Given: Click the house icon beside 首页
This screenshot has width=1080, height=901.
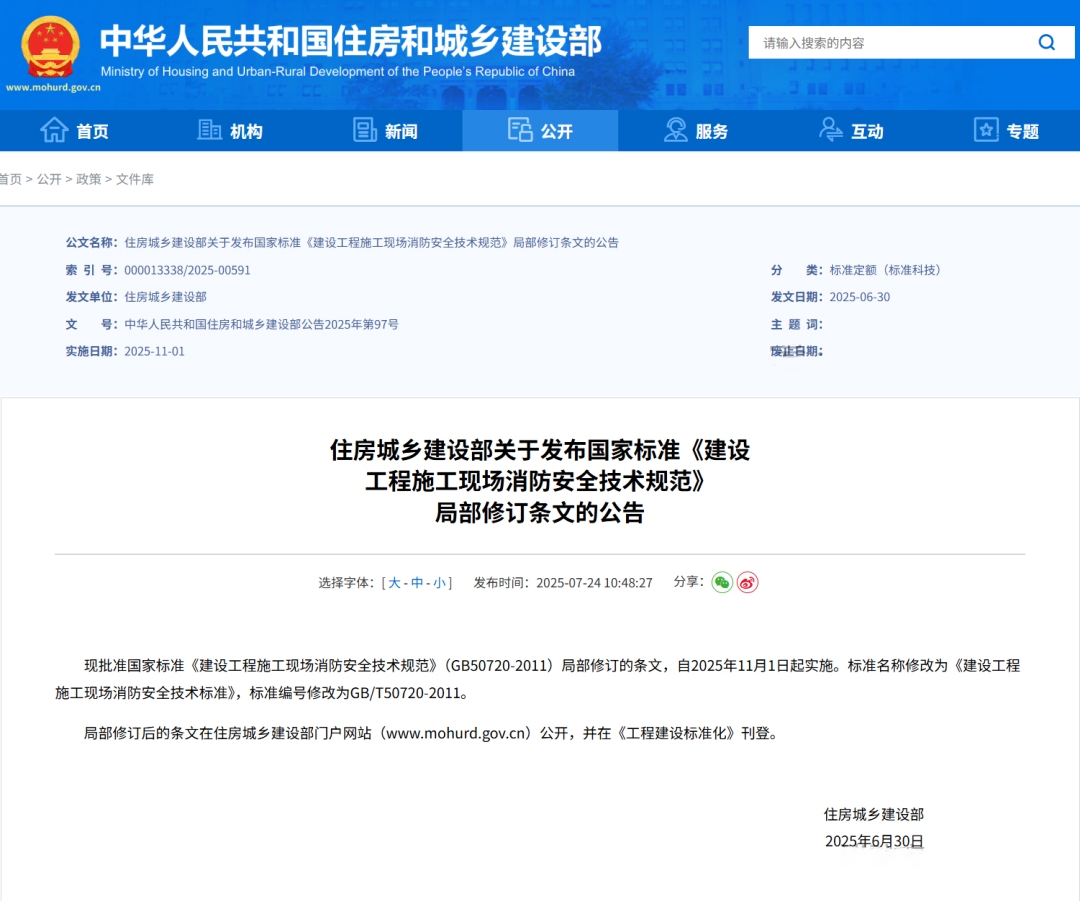Looking at the screenshot, I should click(53, 130).
